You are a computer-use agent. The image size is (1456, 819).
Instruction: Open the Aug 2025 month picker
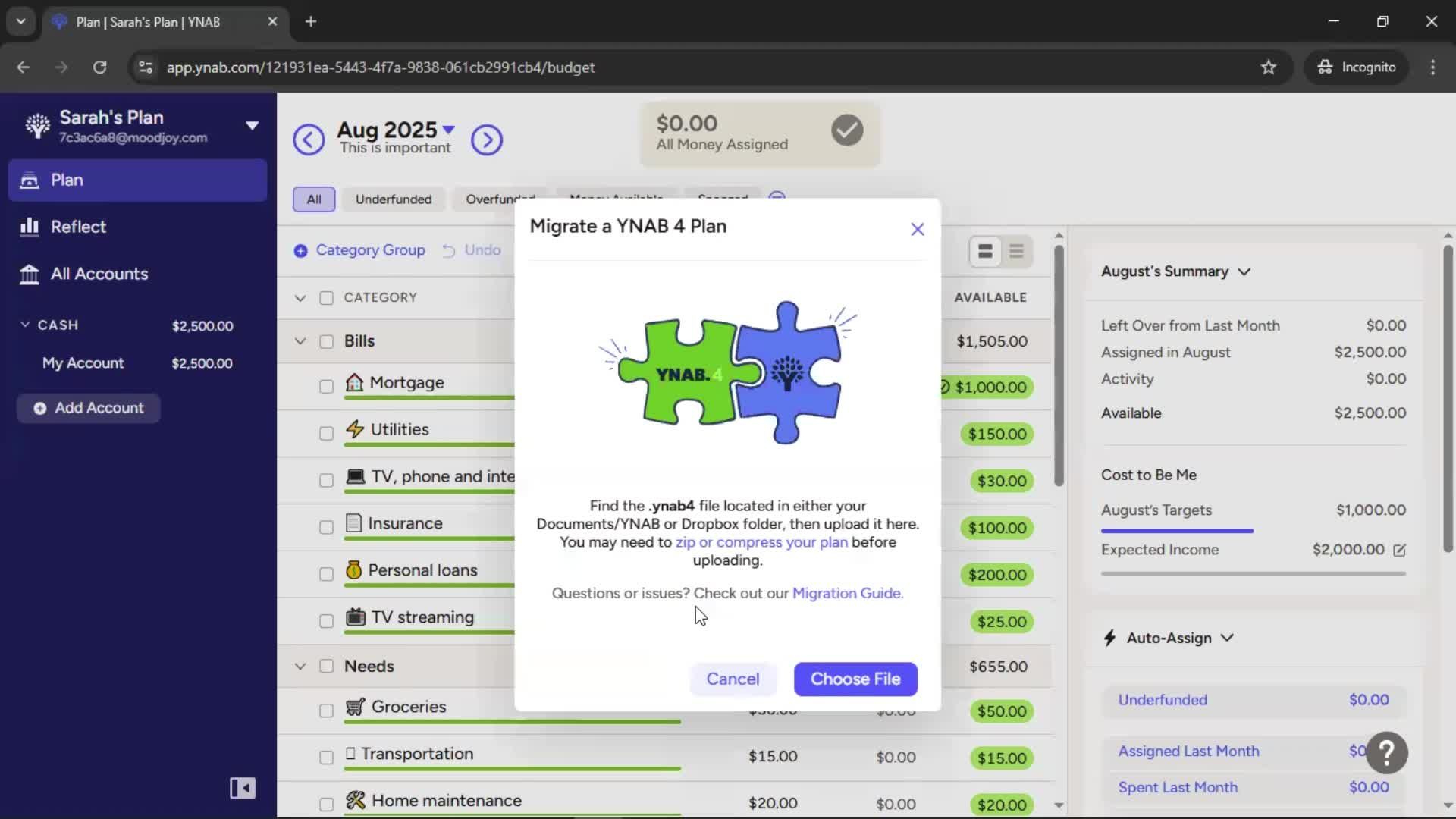[x=395, y=130]
